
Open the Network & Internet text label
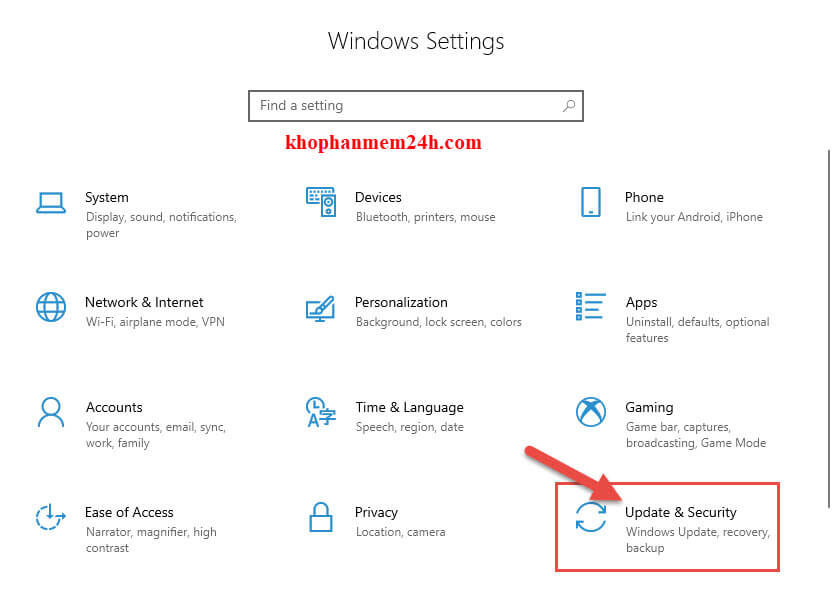click(x=144, y=302)
